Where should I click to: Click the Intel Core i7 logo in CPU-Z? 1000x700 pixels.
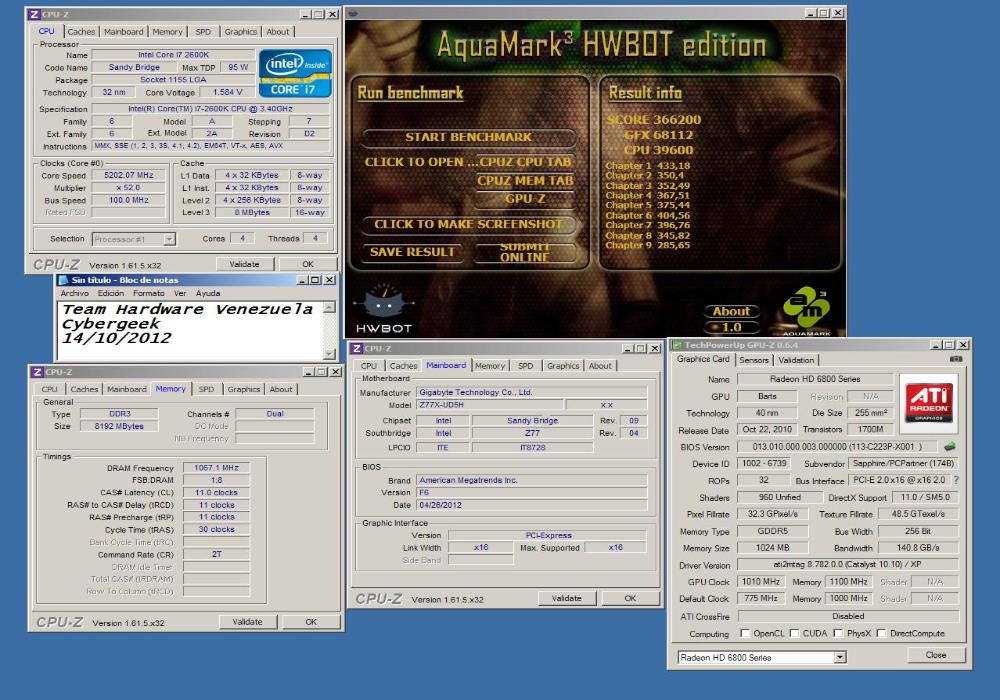(x=295, y=73)
